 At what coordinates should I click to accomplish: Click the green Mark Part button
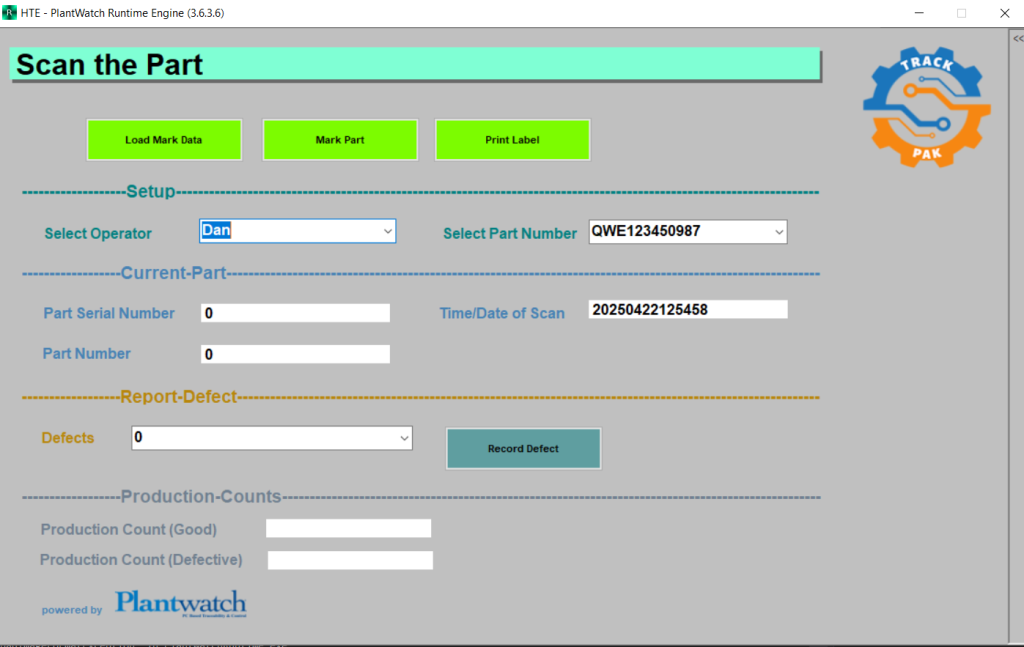(x=340, y=140)
